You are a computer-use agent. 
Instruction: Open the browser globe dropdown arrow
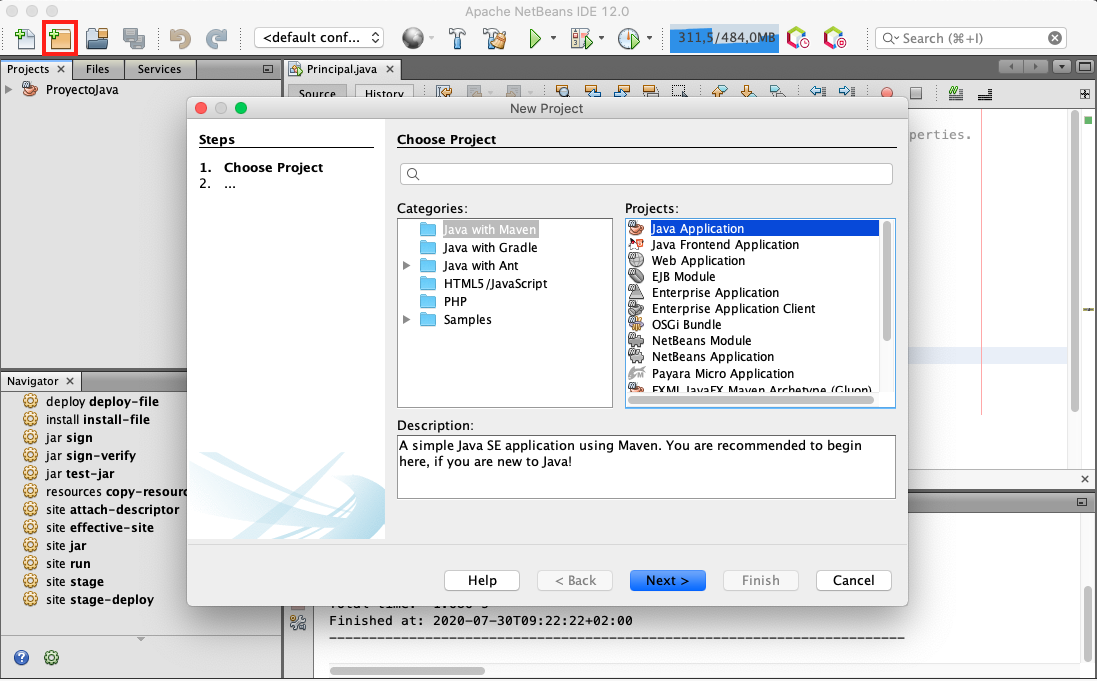pyautogui.click(x=431, y=38)
